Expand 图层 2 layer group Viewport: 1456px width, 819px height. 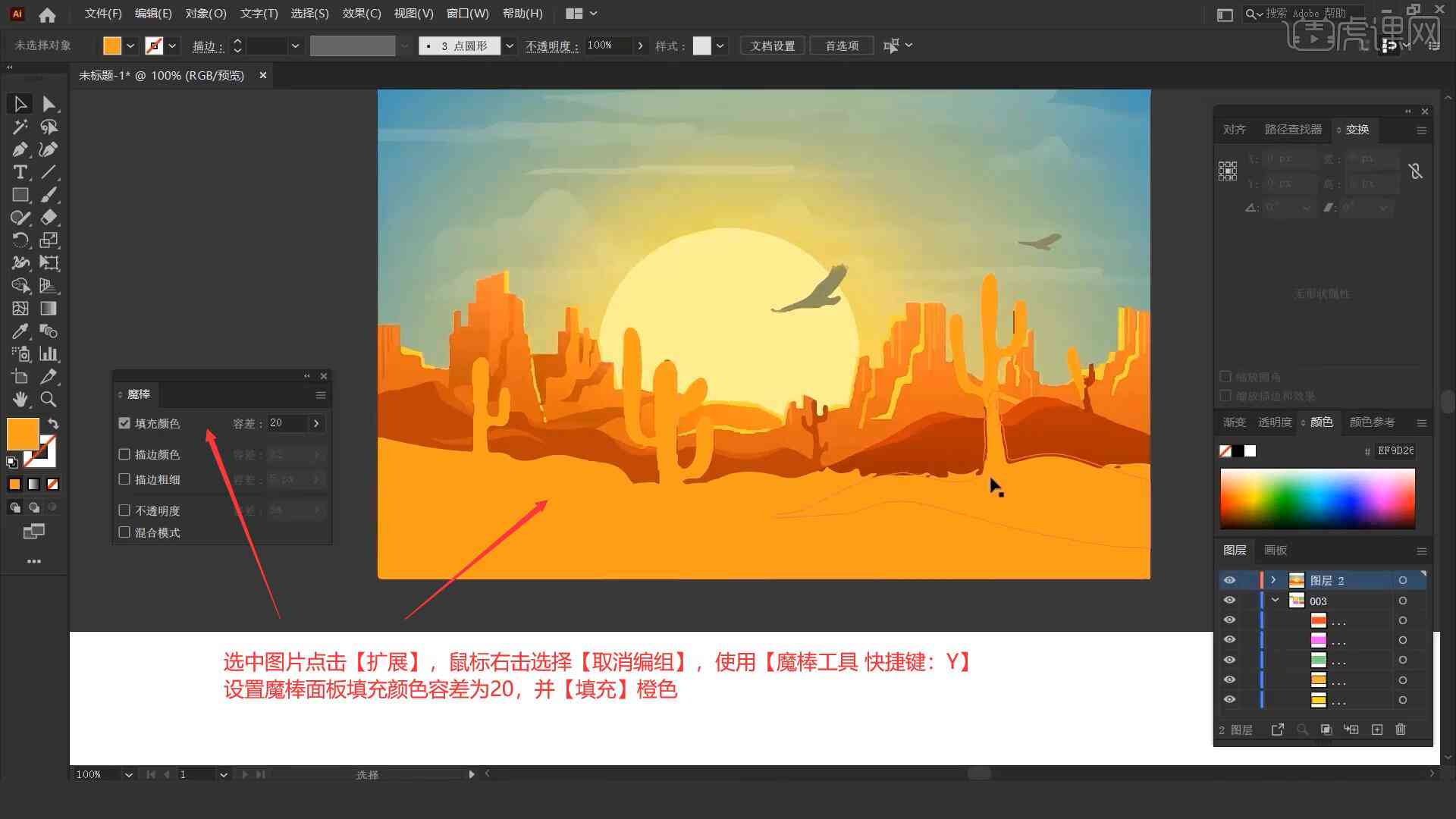(1271, 580)
